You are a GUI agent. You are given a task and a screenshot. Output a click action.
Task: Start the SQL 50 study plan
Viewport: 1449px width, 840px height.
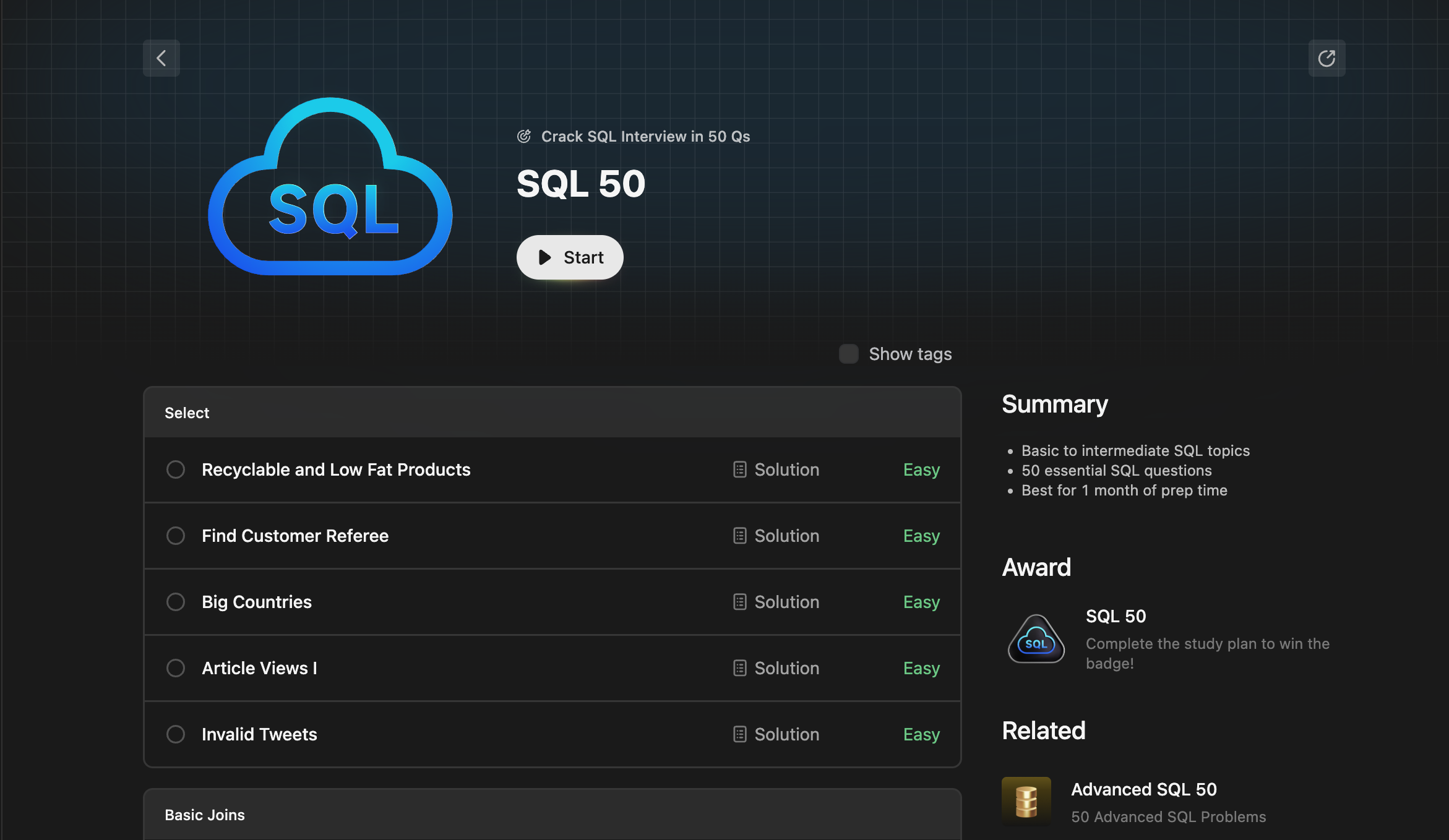pyautogui.click(x=570, y=257)
